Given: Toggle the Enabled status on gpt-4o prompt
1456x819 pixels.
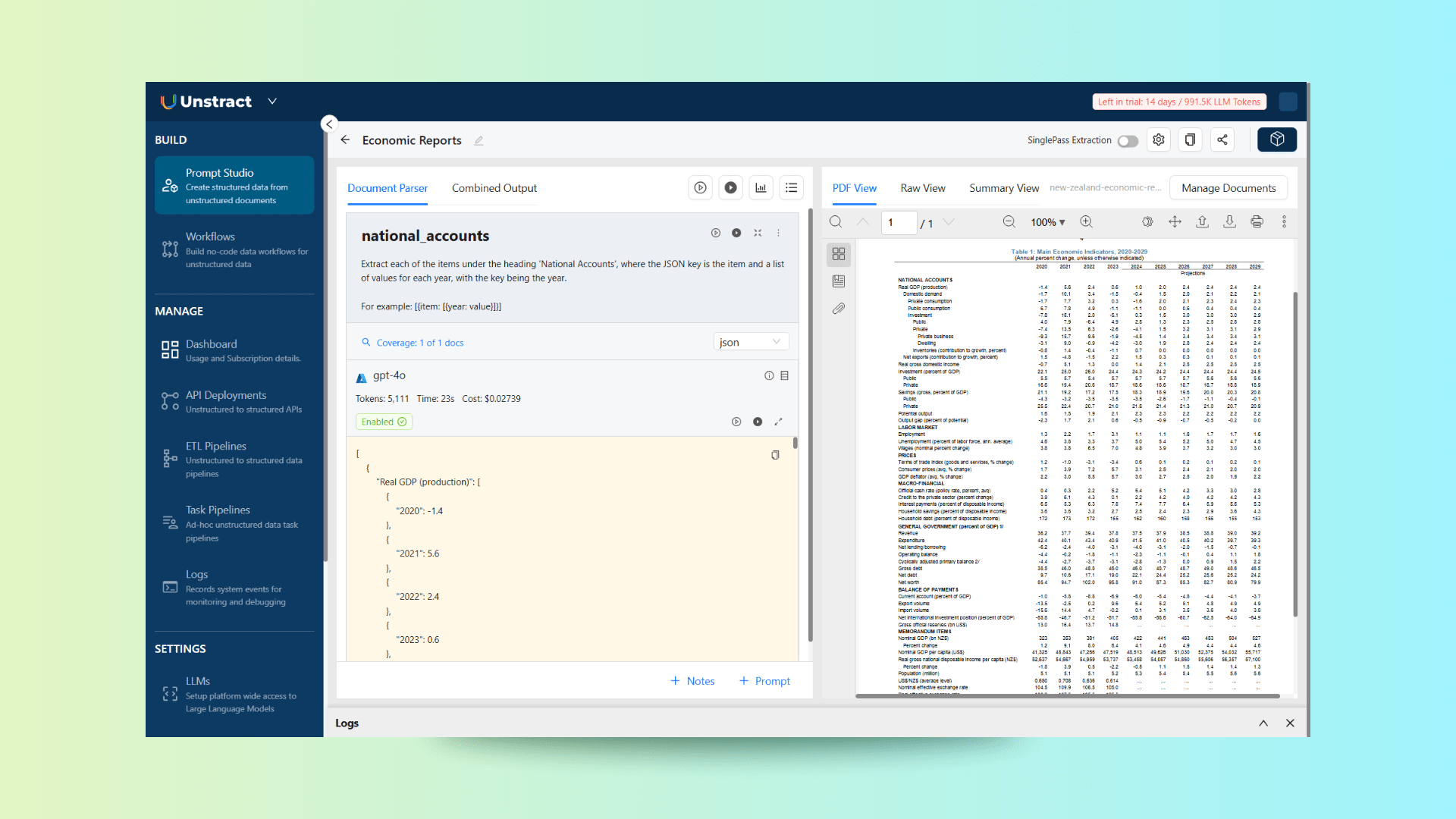Looking at the screenshot, I should 384,422.
